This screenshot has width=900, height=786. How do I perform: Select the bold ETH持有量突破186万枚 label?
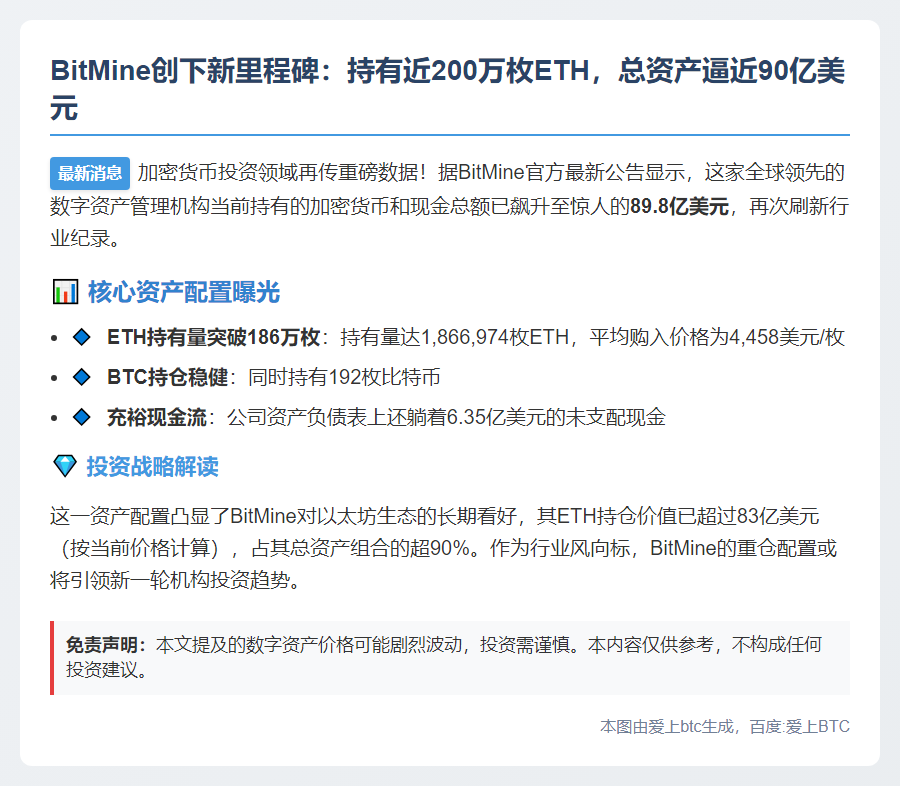click(x=213, y=338)
